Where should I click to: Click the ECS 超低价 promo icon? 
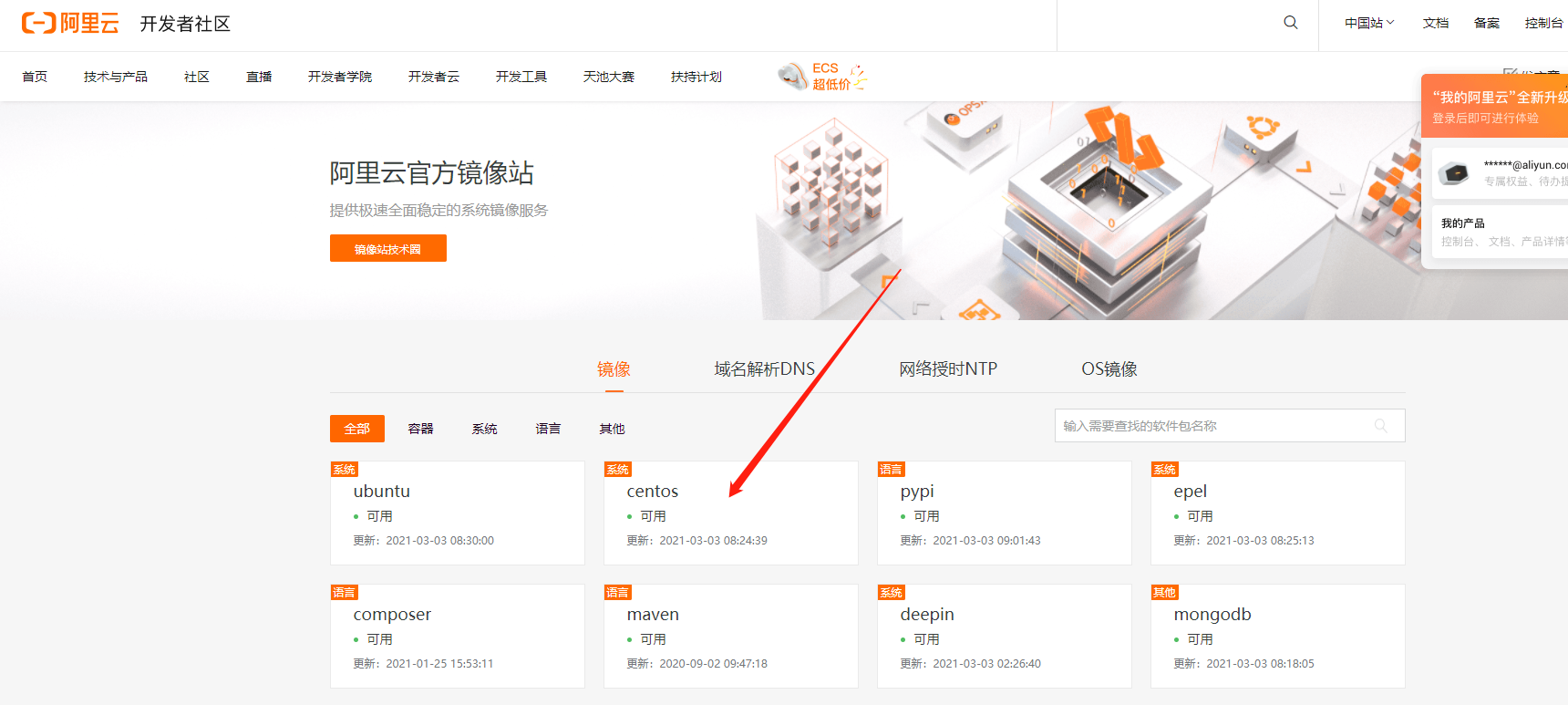822,77
